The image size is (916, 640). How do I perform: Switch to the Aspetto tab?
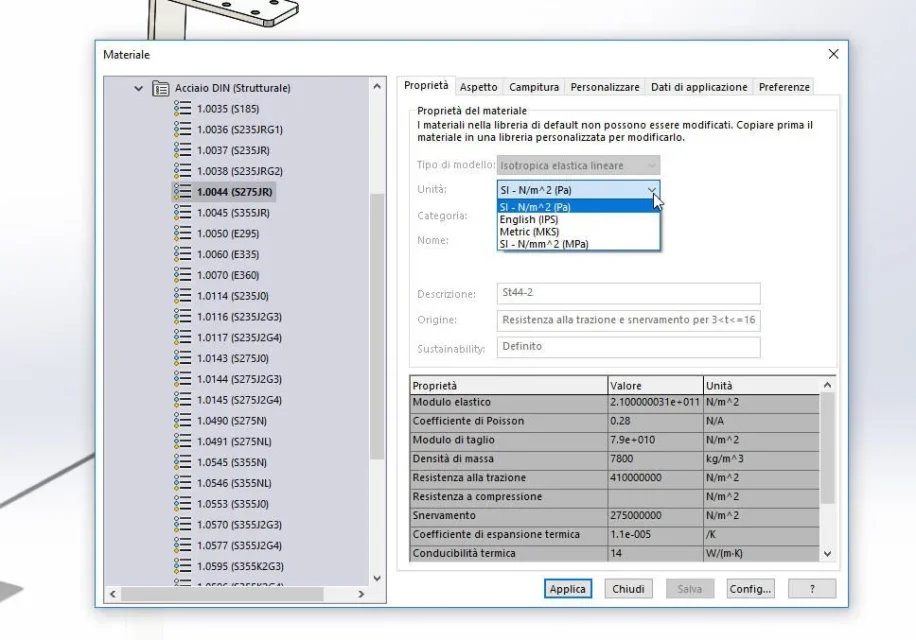coord(478,87)
